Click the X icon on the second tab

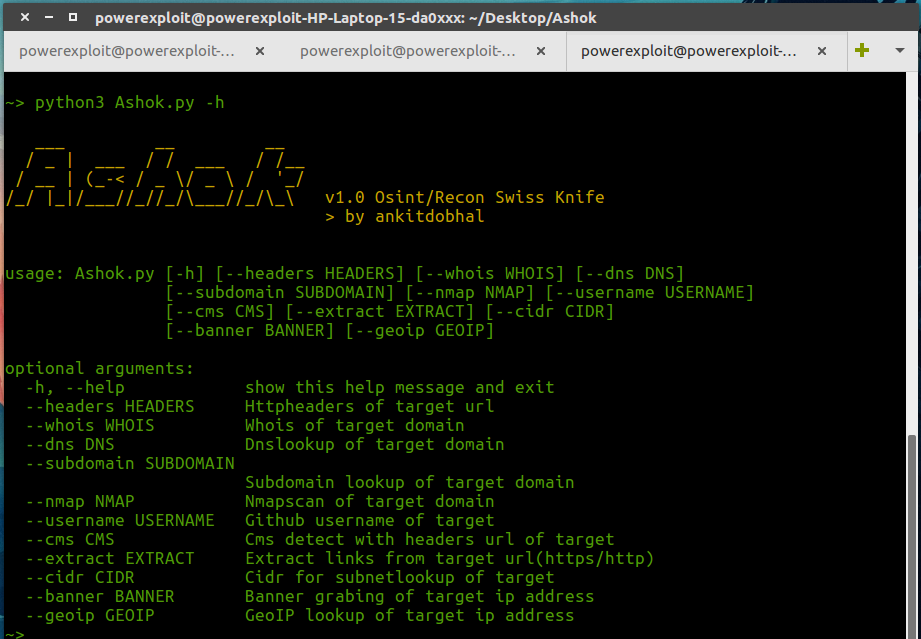[539, 50]
